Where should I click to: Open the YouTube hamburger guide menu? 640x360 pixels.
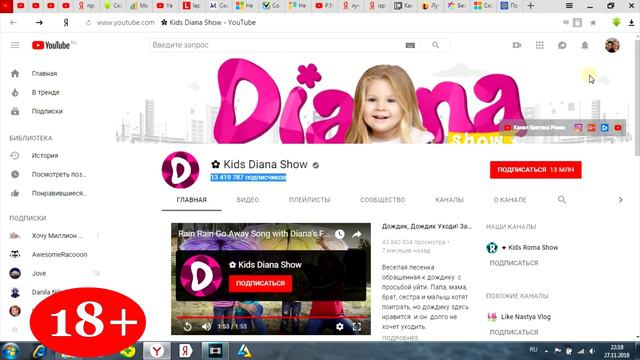click(15, 45)
